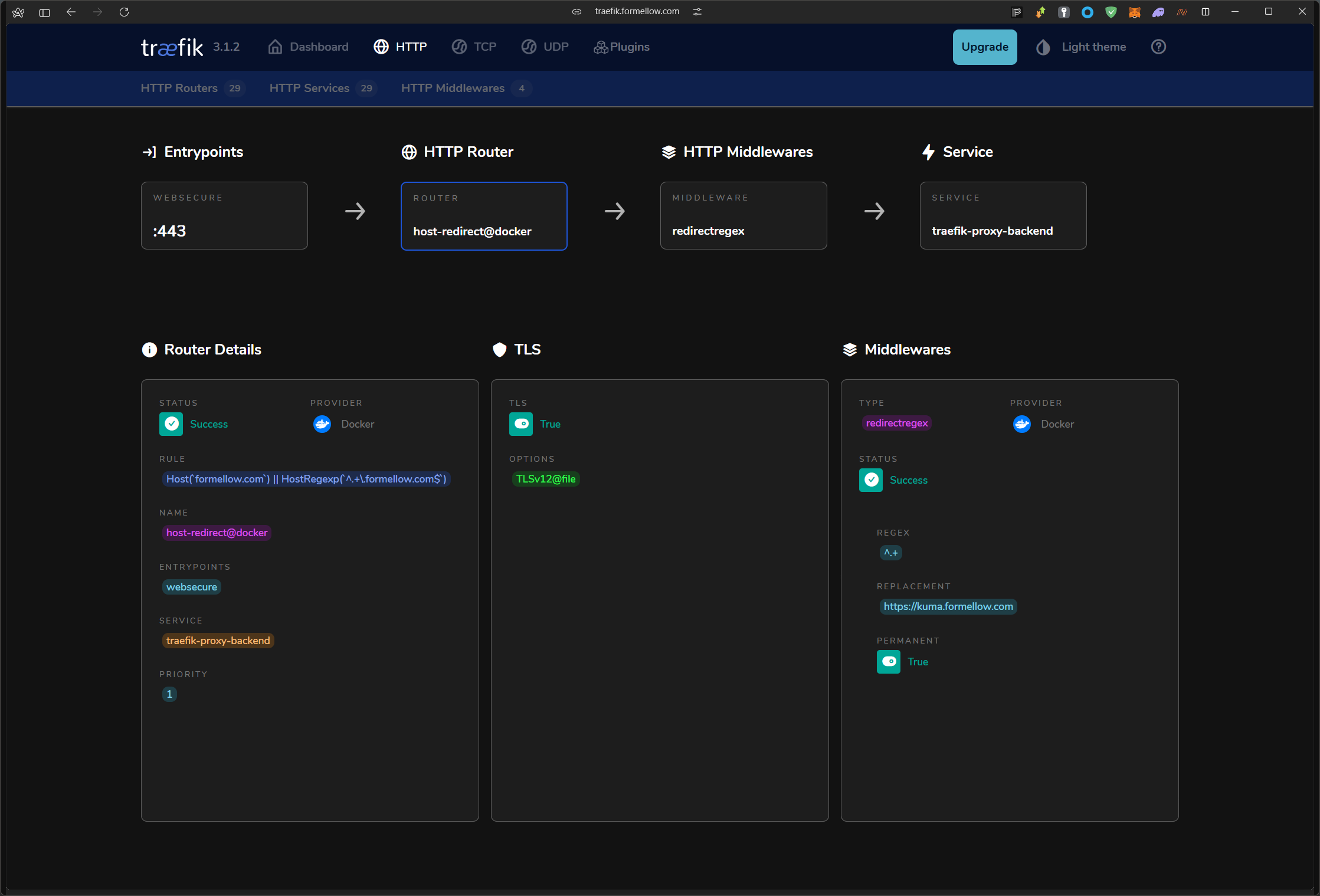Click the HTTP Middlewares layers icon
This screenshot has height=896, width=1320.
[669, 152]
